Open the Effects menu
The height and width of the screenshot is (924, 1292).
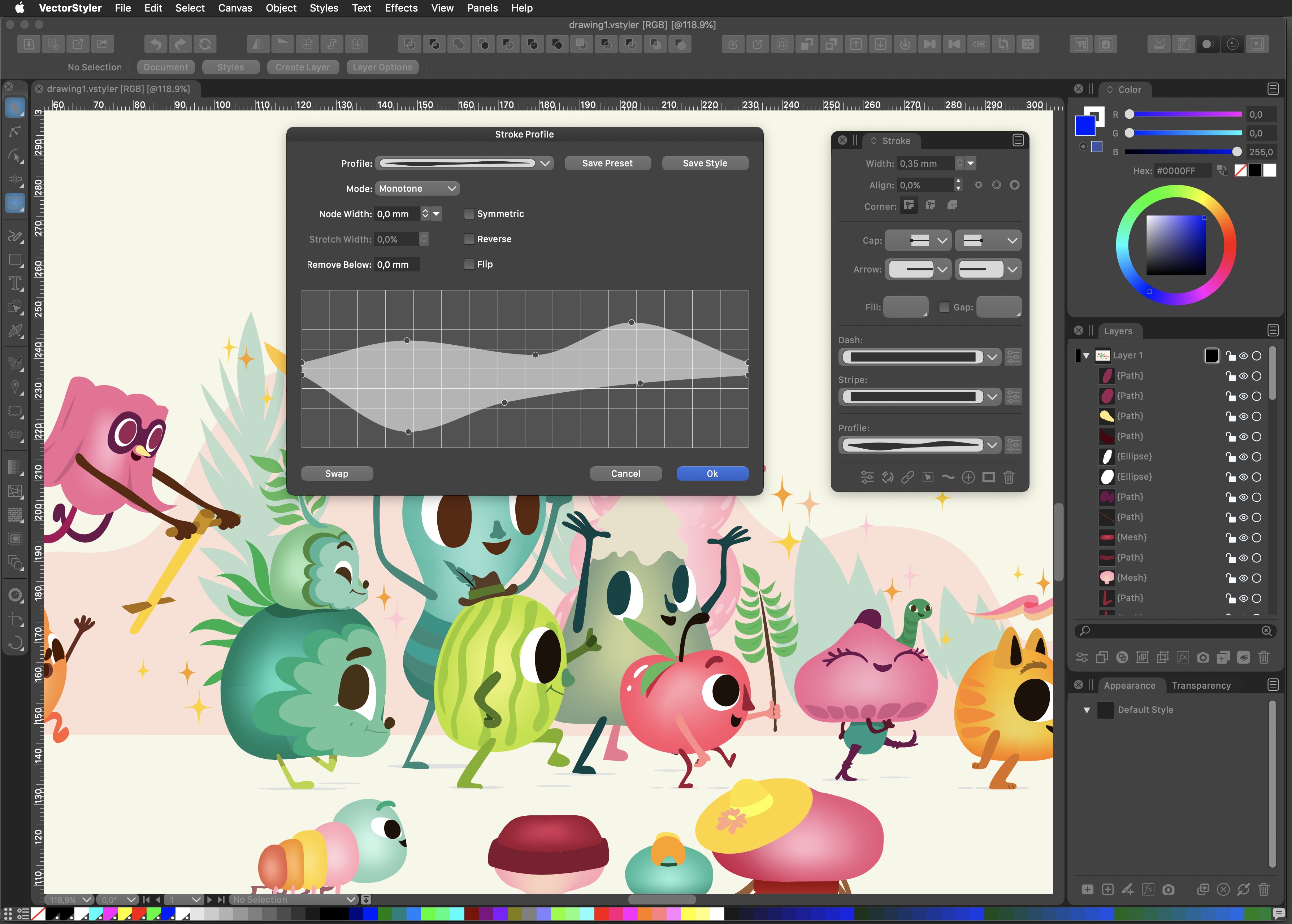(401, 8)
